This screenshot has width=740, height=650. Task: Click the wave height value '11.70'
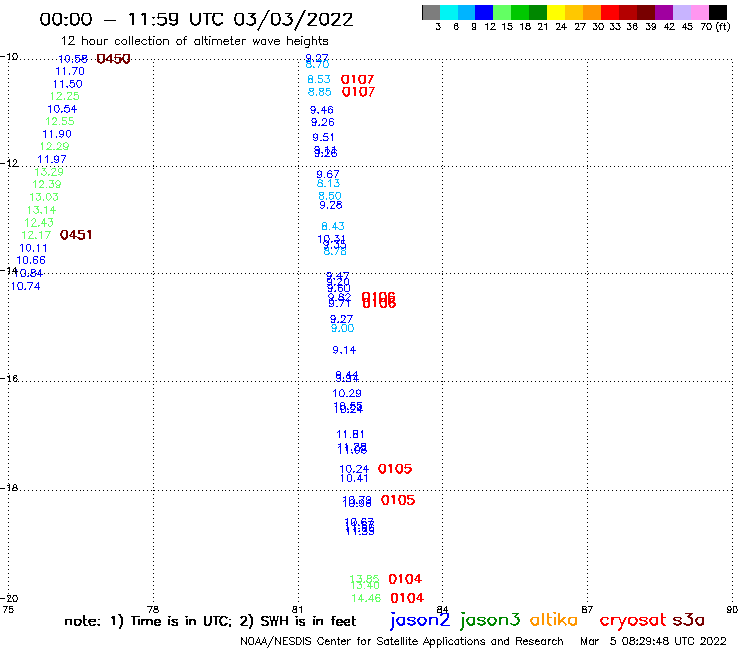(70, 71)
